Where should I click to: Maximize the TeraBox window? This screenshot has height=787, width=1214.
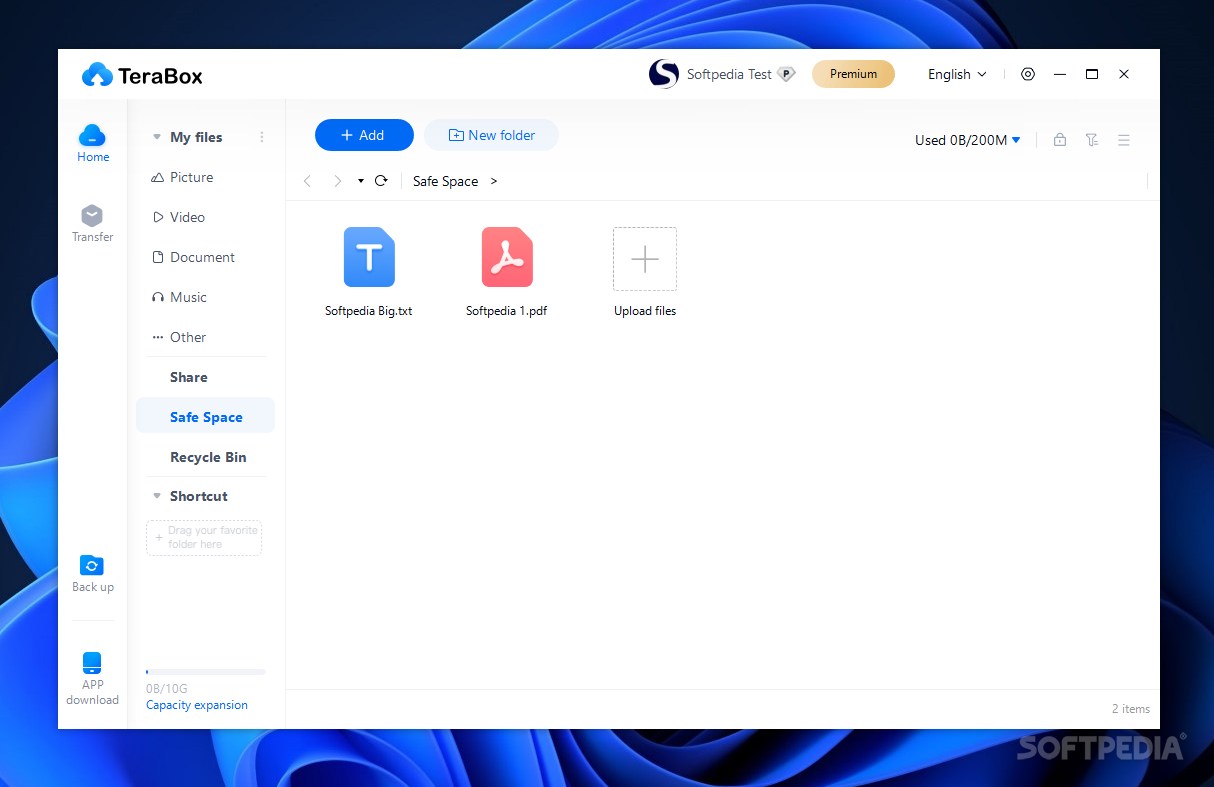[1092, 74]
